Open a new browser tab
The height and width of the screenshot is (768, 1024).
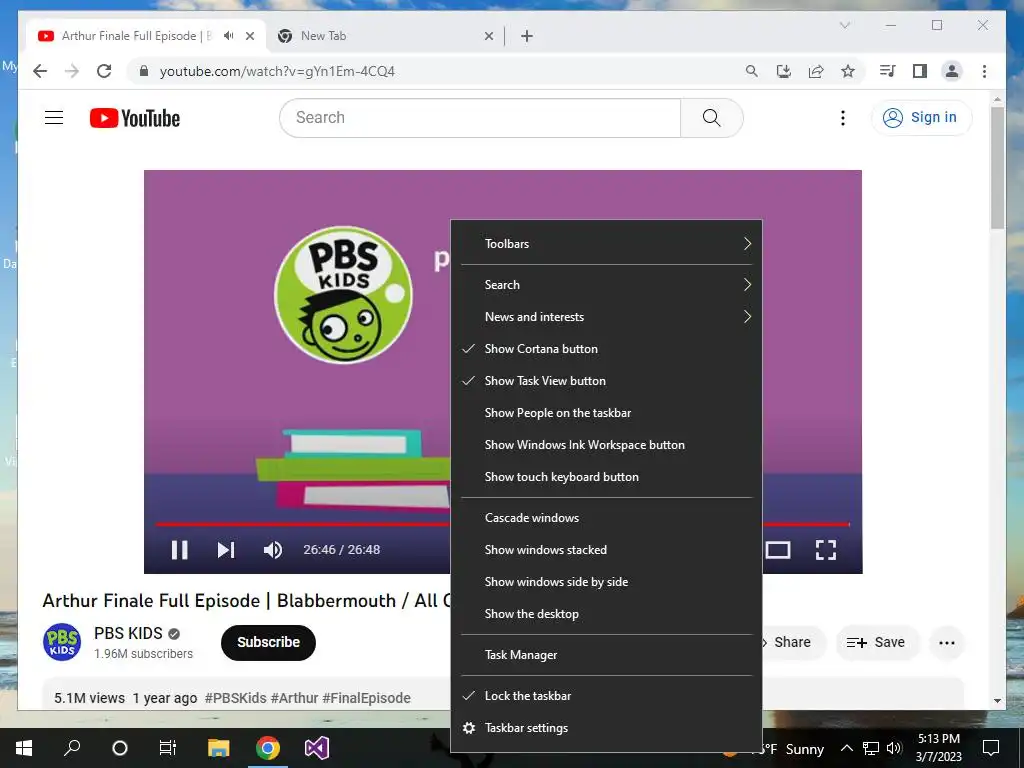(526, 36)
